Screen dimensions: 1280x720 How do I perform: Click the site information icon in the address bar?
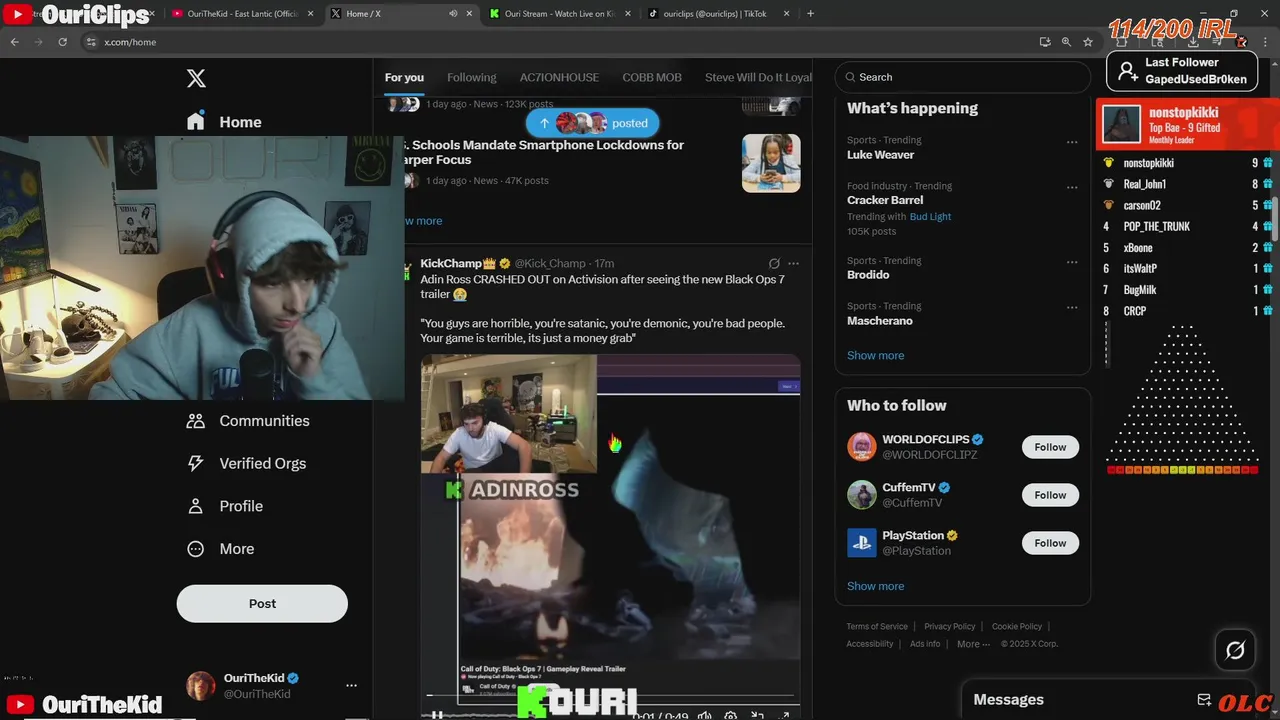tap(91, 42)
